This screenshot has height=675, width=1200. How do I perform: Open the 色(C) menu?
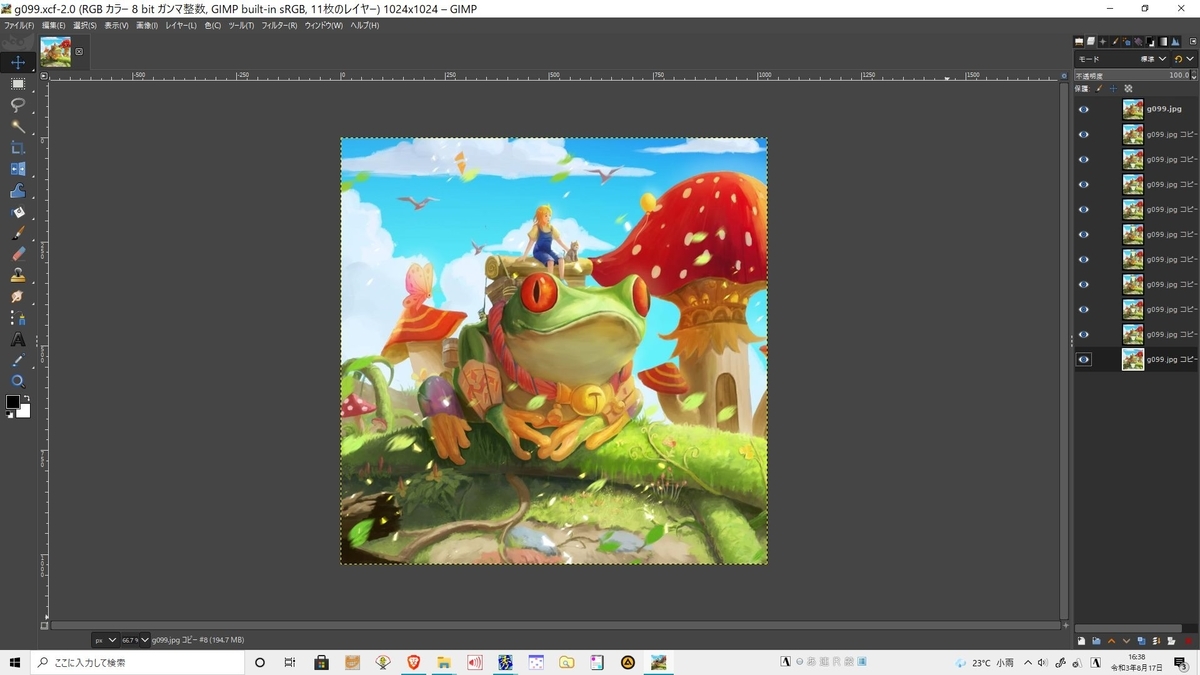pos(213,25)
